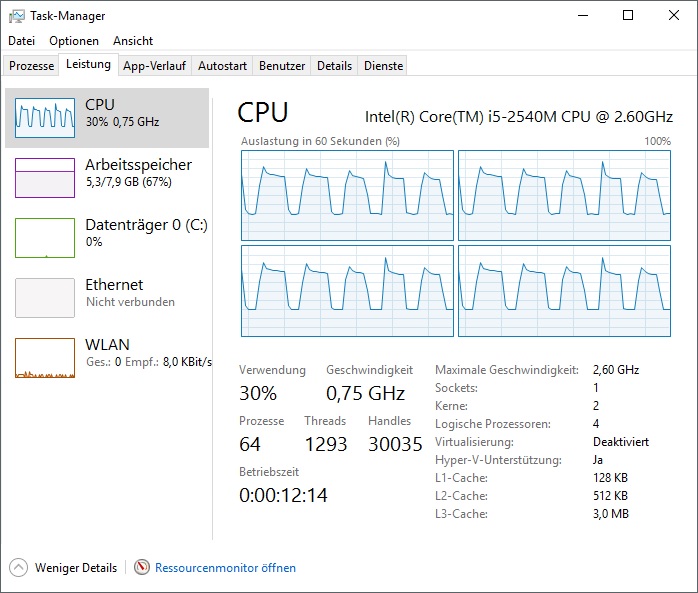The width and height of the screenshot is (698, 593).
Task: Switch to the App-Verlauf tab
Action: pyautogui.click(x=155, y=66)
